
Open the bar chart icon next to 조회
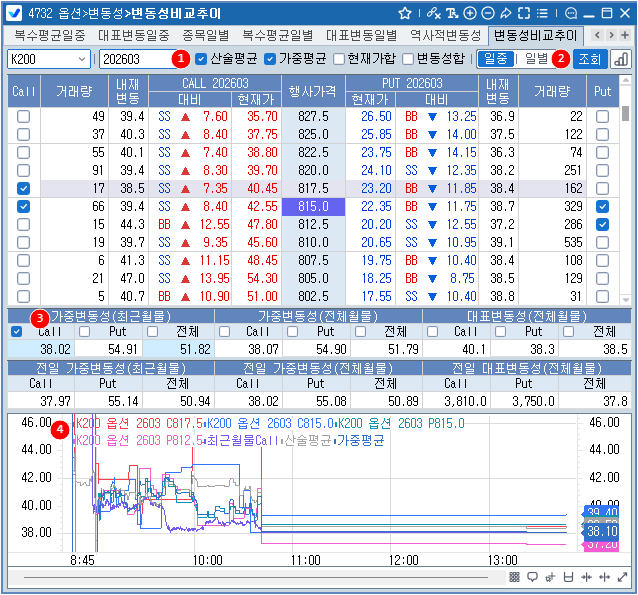click(x=620, y=59)
